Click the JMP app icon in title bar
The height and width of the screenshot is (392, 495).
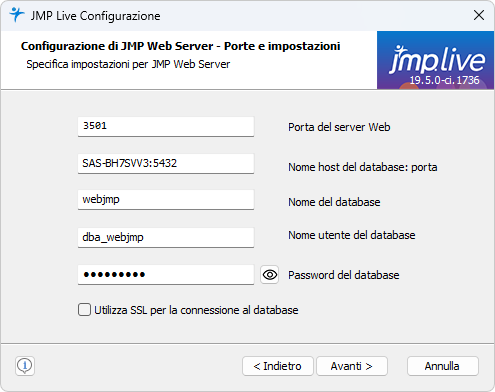coord(16,15)
